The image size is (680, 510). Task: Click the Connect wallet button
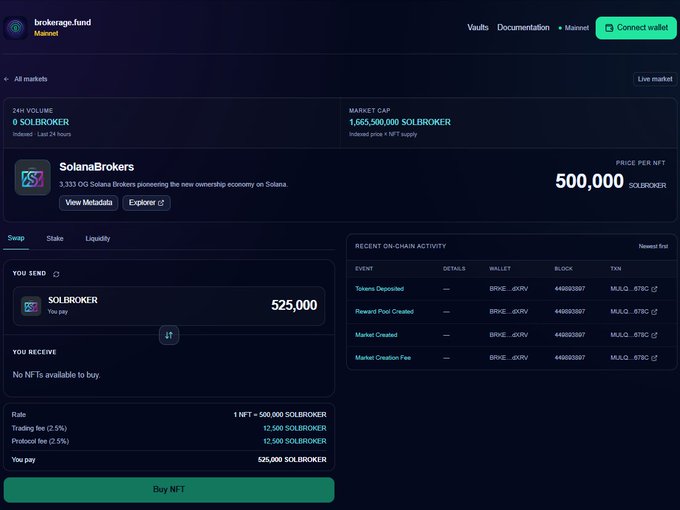pos(636,28)
